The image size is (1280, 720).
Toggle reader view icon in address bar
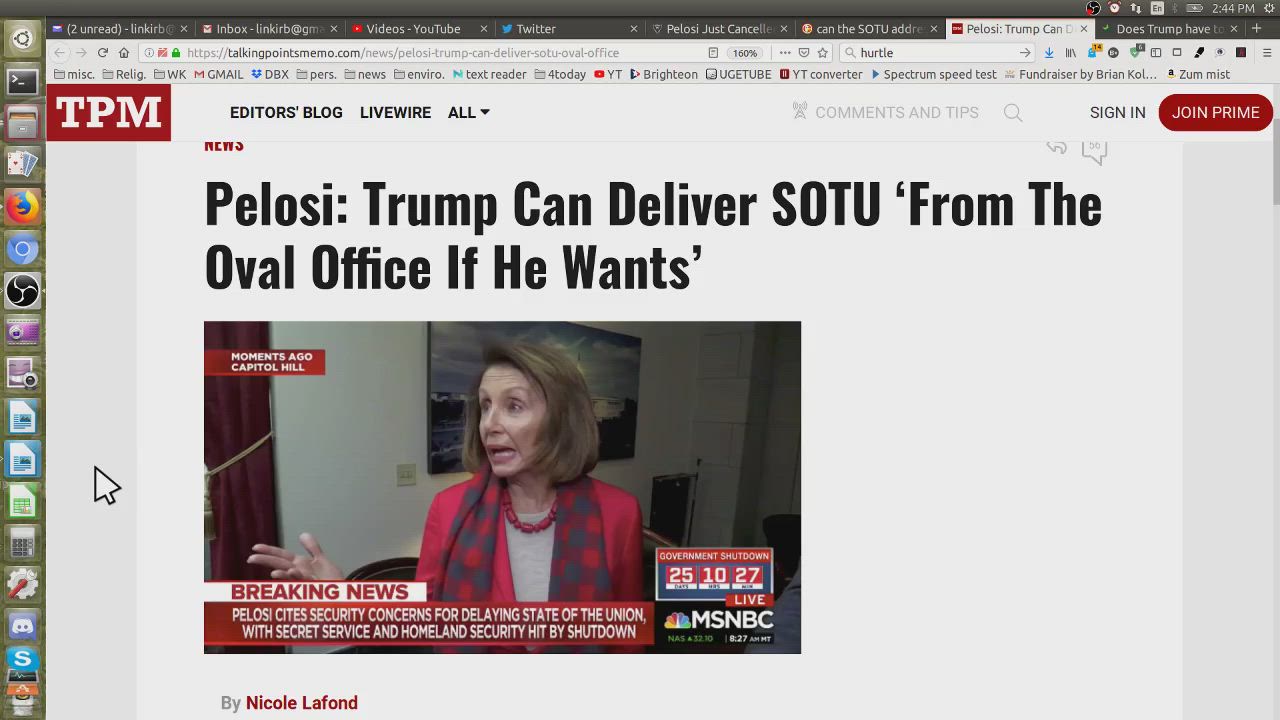[x=713, y=53]
